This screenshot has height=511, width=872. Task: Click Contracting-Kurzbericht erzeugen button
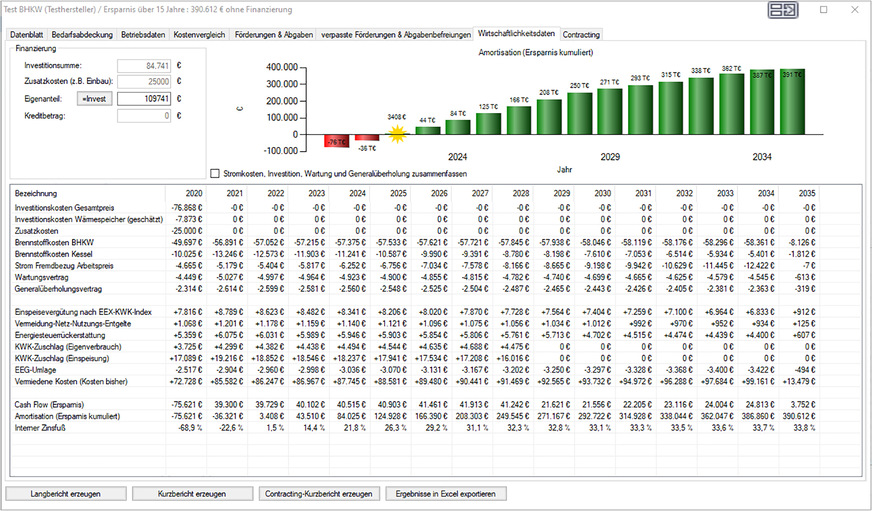coord(318,494)
